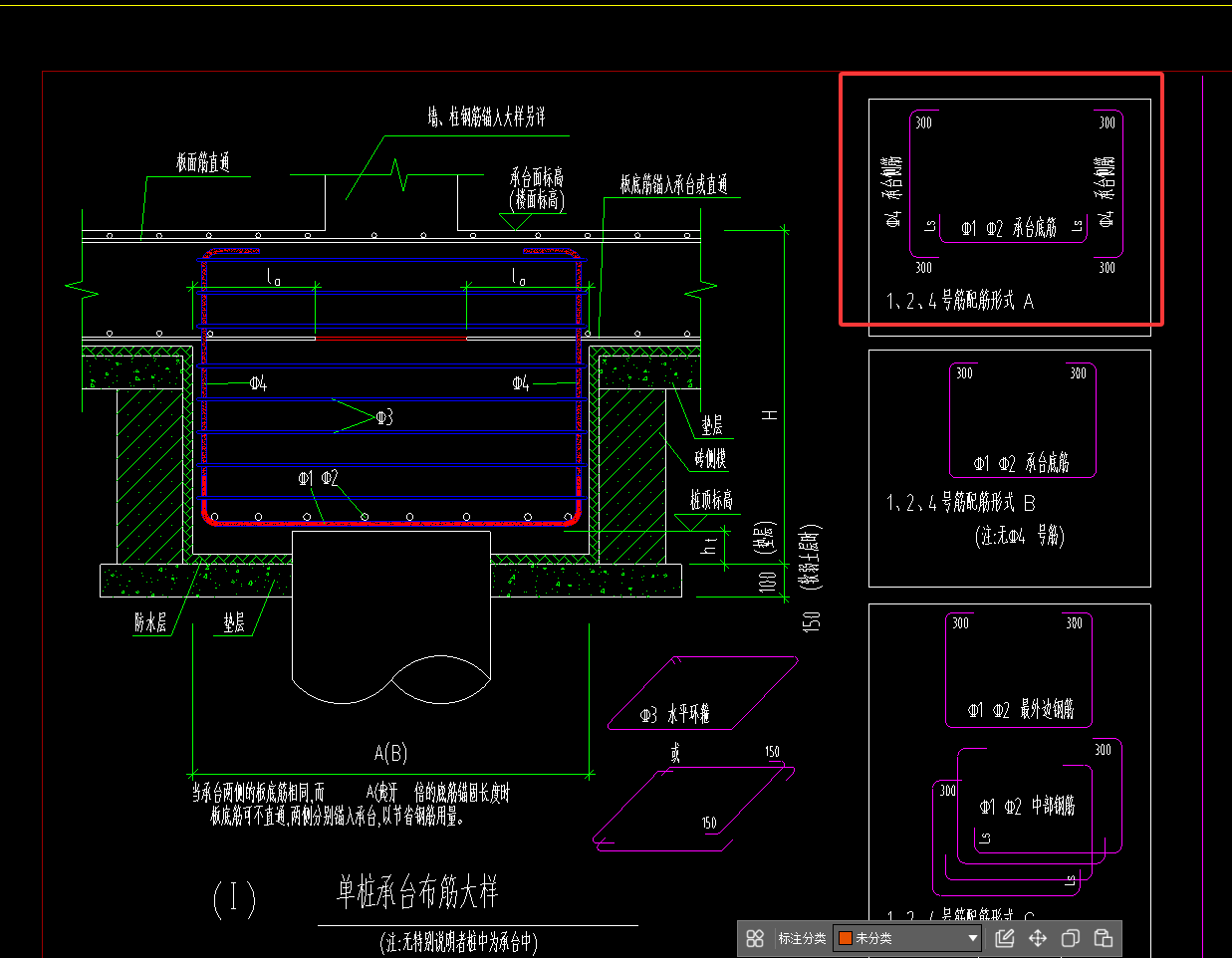Click the 砖侧模 annotation text
Image resolution: width=1232 pixels, height=958 pixels.
tap(710, 458)
